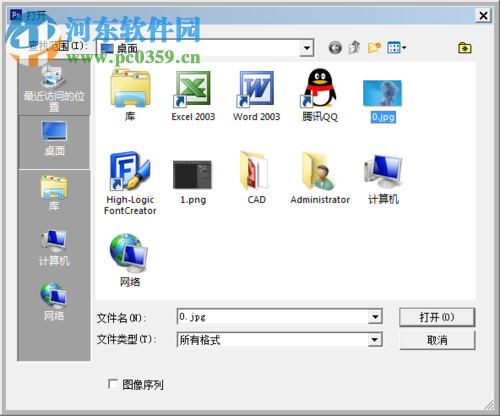This screenshot has width=500, height=416.
Task: Select the 腾讯QQ shortcut
Action: [x=320, y=95]
